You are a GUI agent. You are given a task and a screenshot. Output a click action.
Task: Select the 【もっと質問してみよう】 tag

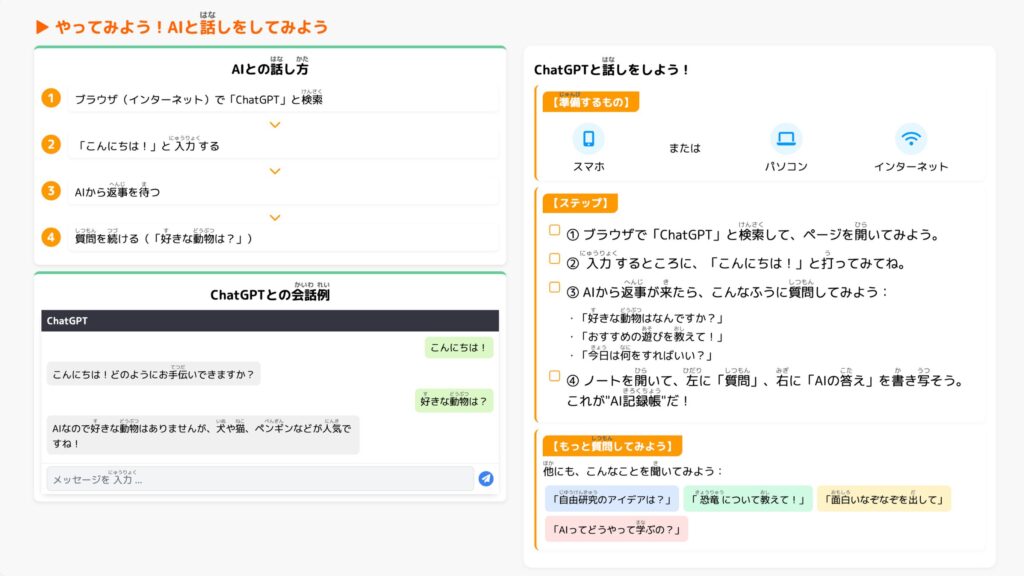coord(613,446)
